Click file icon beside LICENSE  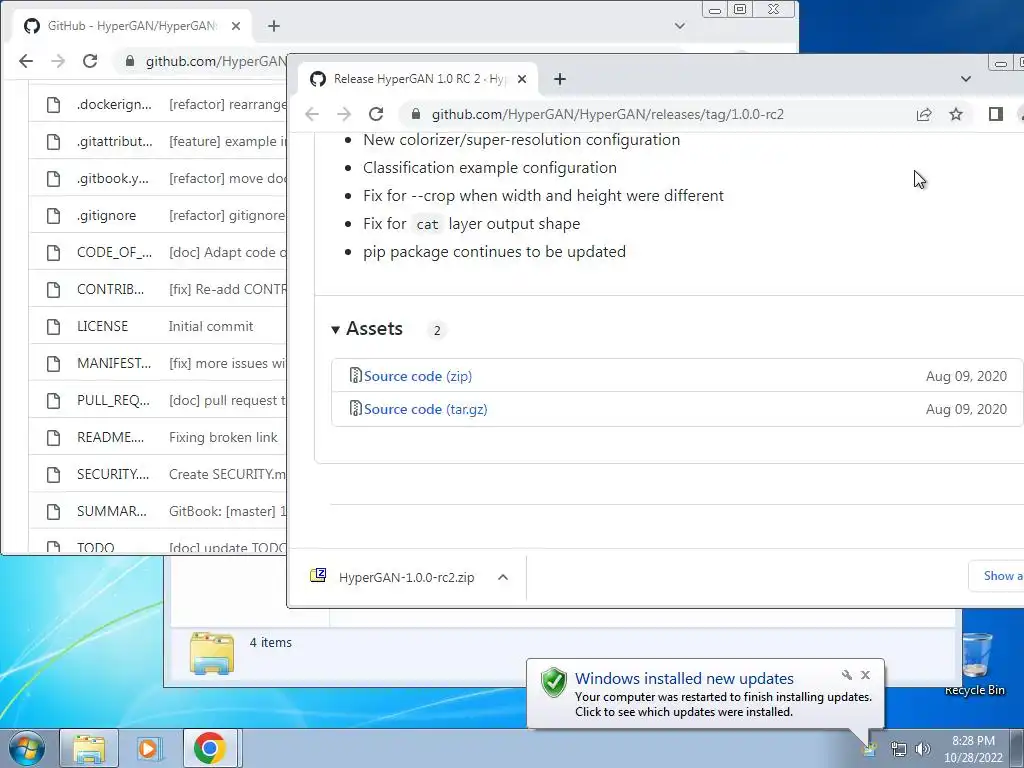54,327
